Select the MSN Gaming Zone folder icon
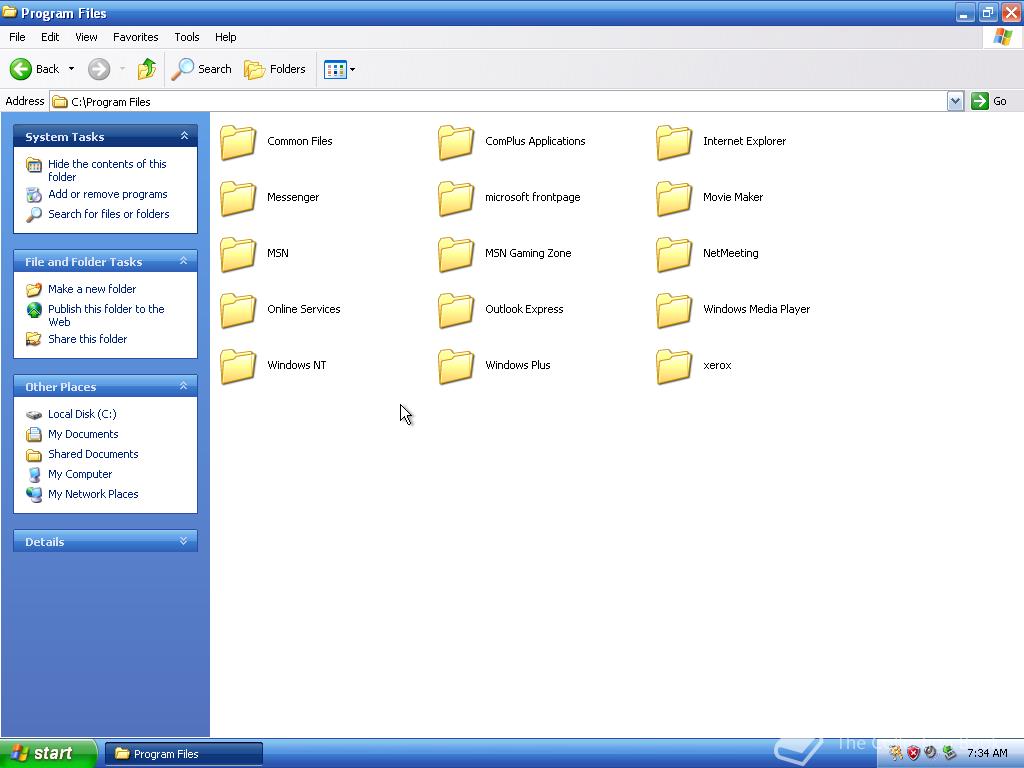This screenshot has height=768, width=1024. [x=456, y=254]
